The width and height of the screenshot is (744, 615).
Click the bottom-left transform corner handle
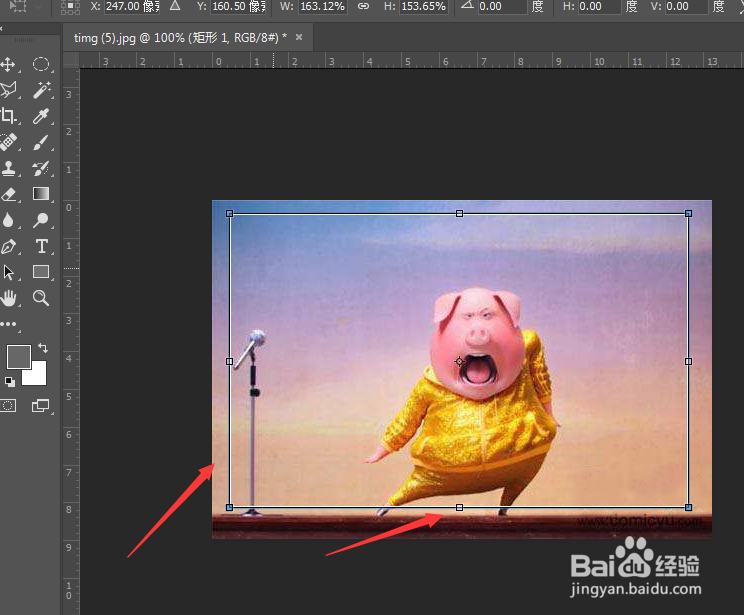[x=230, y=508]
